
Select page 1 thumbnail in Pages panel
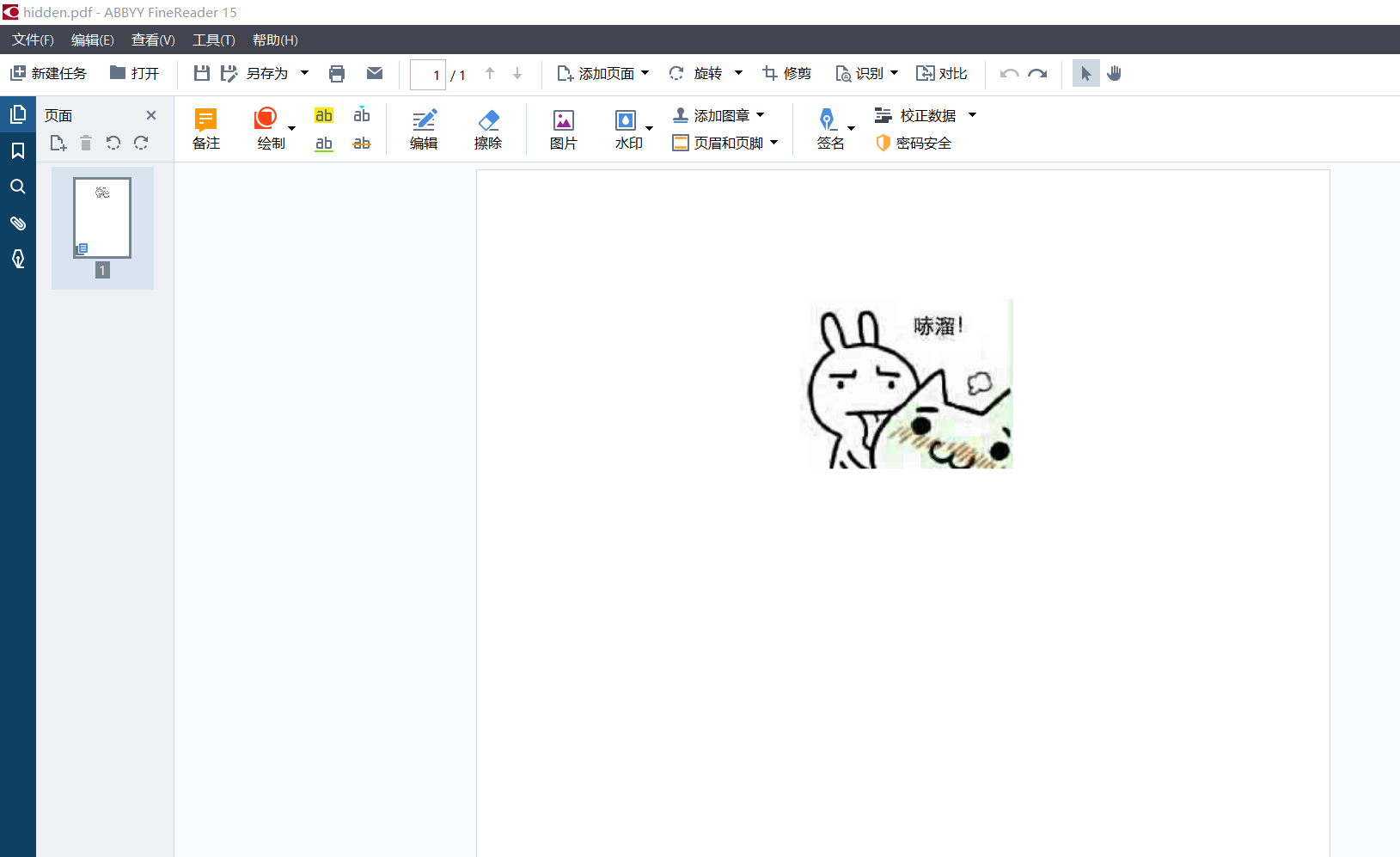pos(102,218)
